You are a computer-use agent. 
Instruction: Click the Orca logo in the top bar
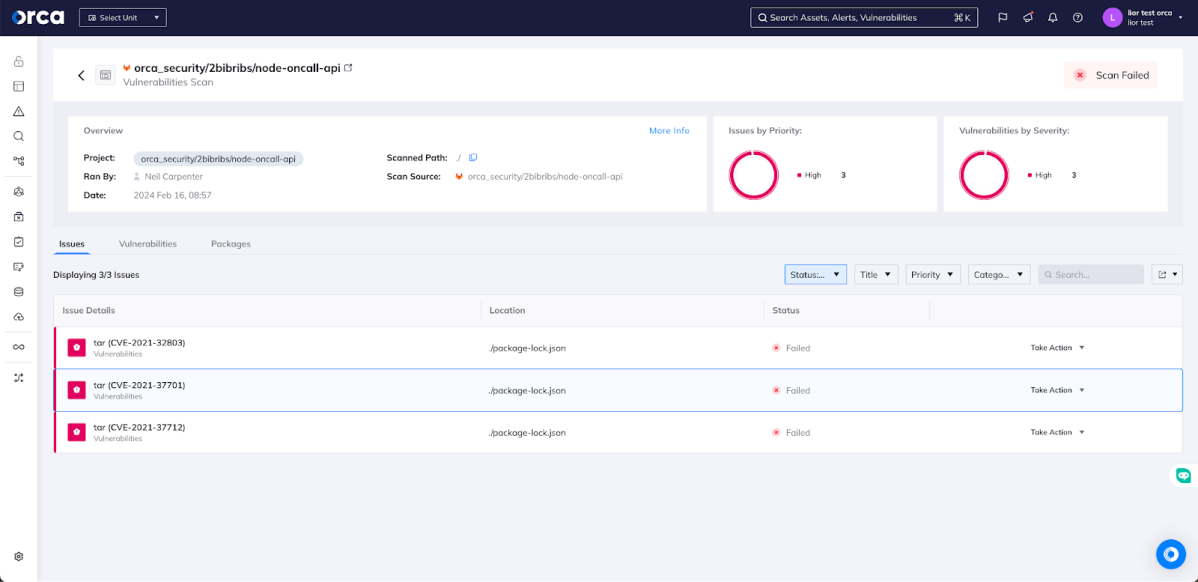[38, 17]
